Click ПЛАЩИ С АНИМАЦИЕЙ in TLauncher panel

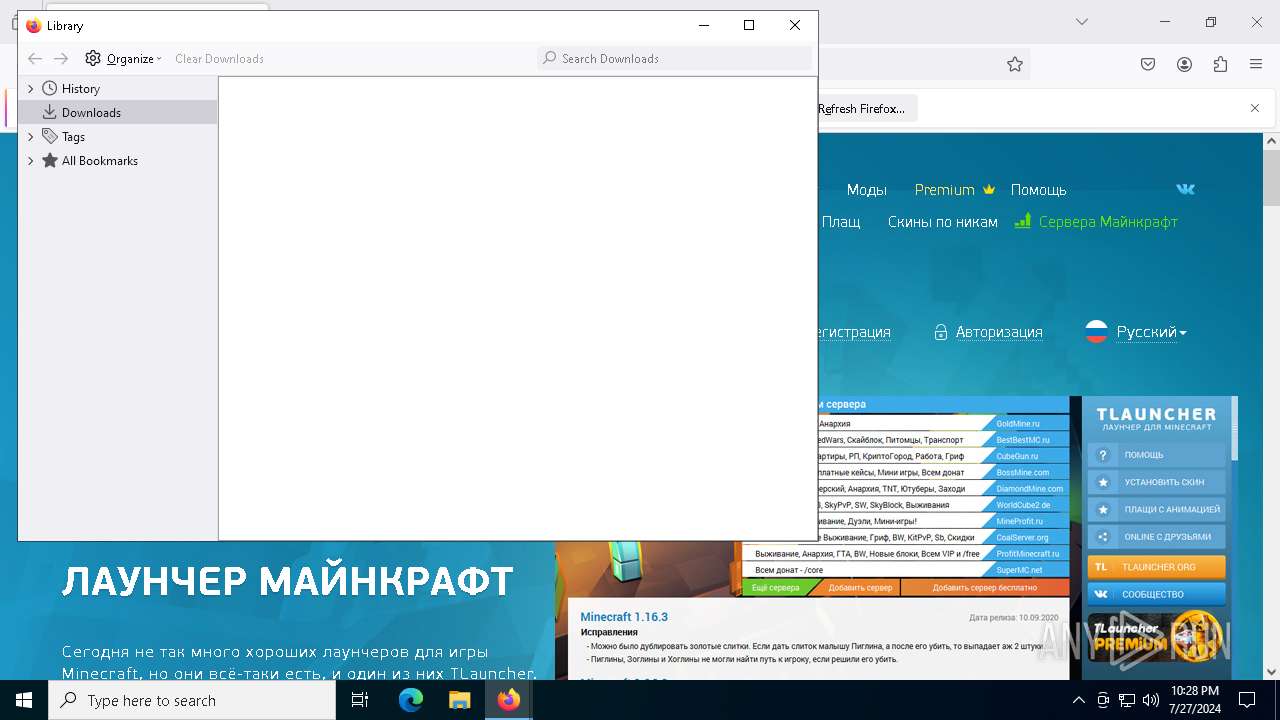tap(1157, 509)
